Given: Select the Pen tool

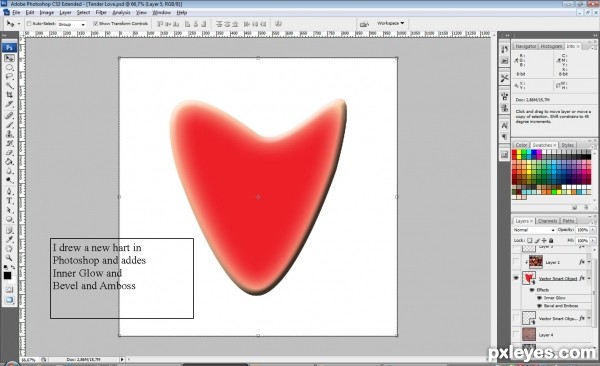Looking at the screenshot, I should click(x=9, y=191).
